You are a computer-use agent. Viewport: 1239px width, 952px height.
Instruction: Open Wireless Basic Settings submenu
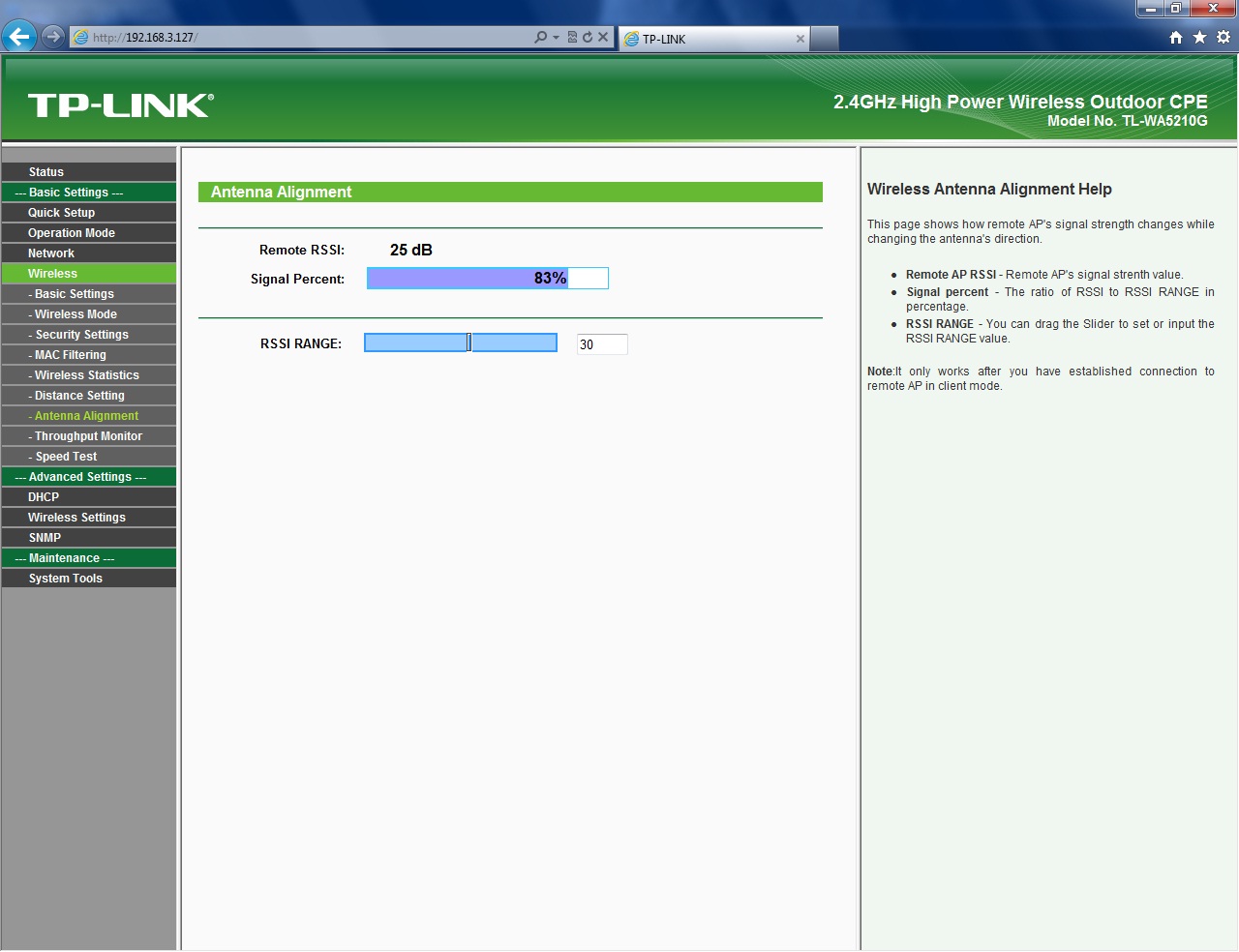89,294
